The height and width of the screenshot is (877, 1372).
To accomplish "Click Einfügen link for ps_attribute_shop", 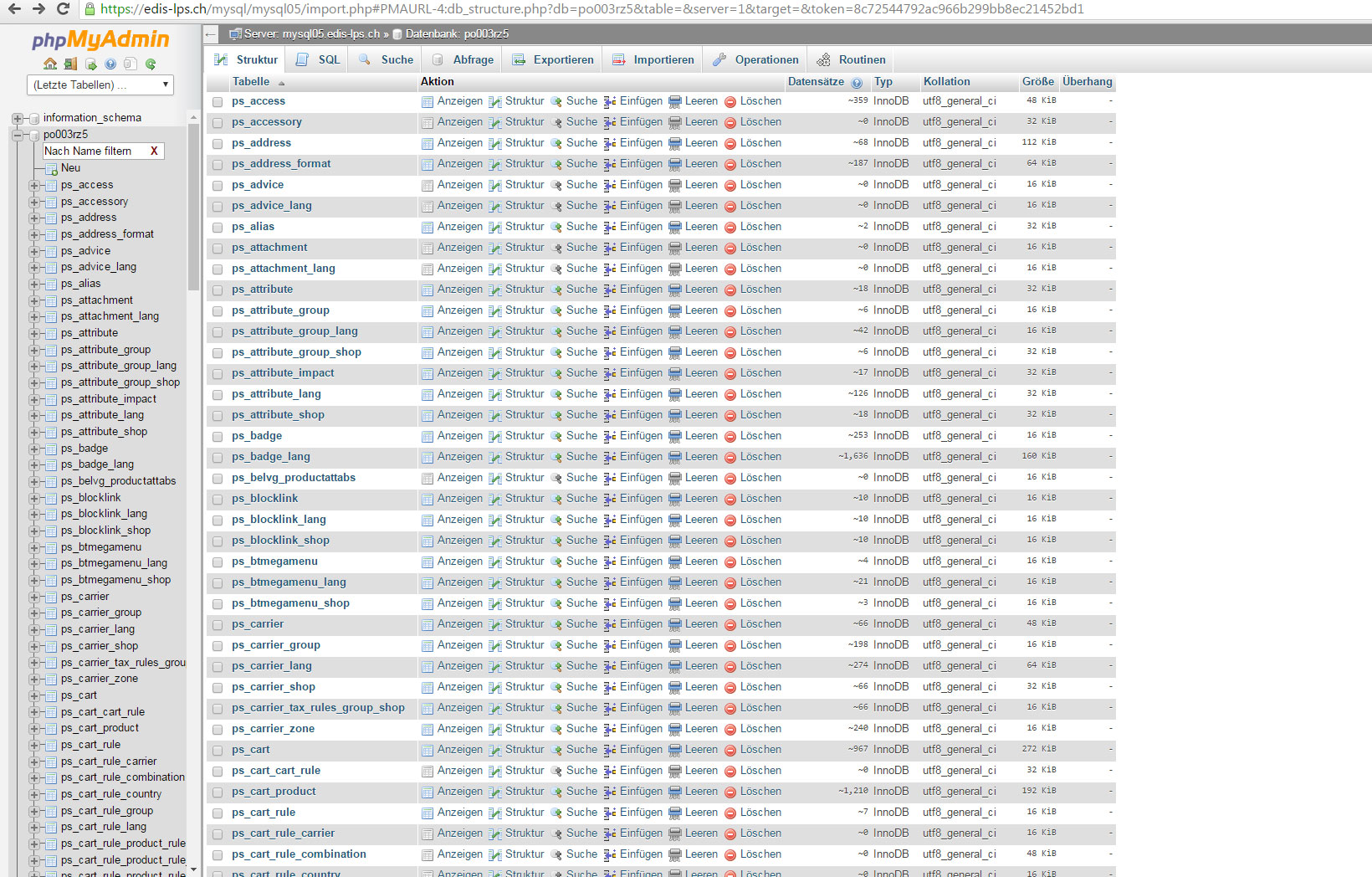I will tap(641, 415).
